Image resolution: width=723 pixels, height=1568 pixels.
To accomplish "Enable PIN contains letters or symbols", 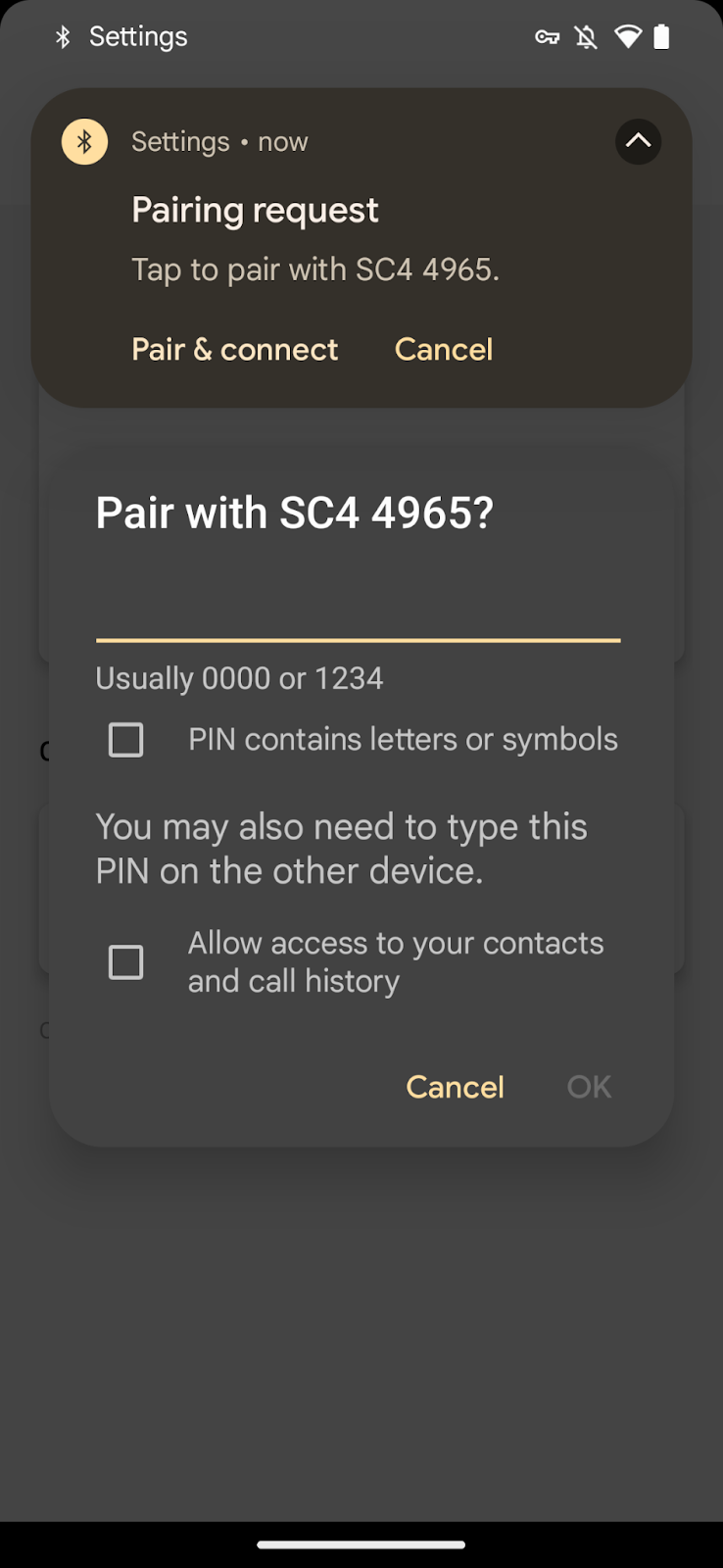I will [125, 740].
